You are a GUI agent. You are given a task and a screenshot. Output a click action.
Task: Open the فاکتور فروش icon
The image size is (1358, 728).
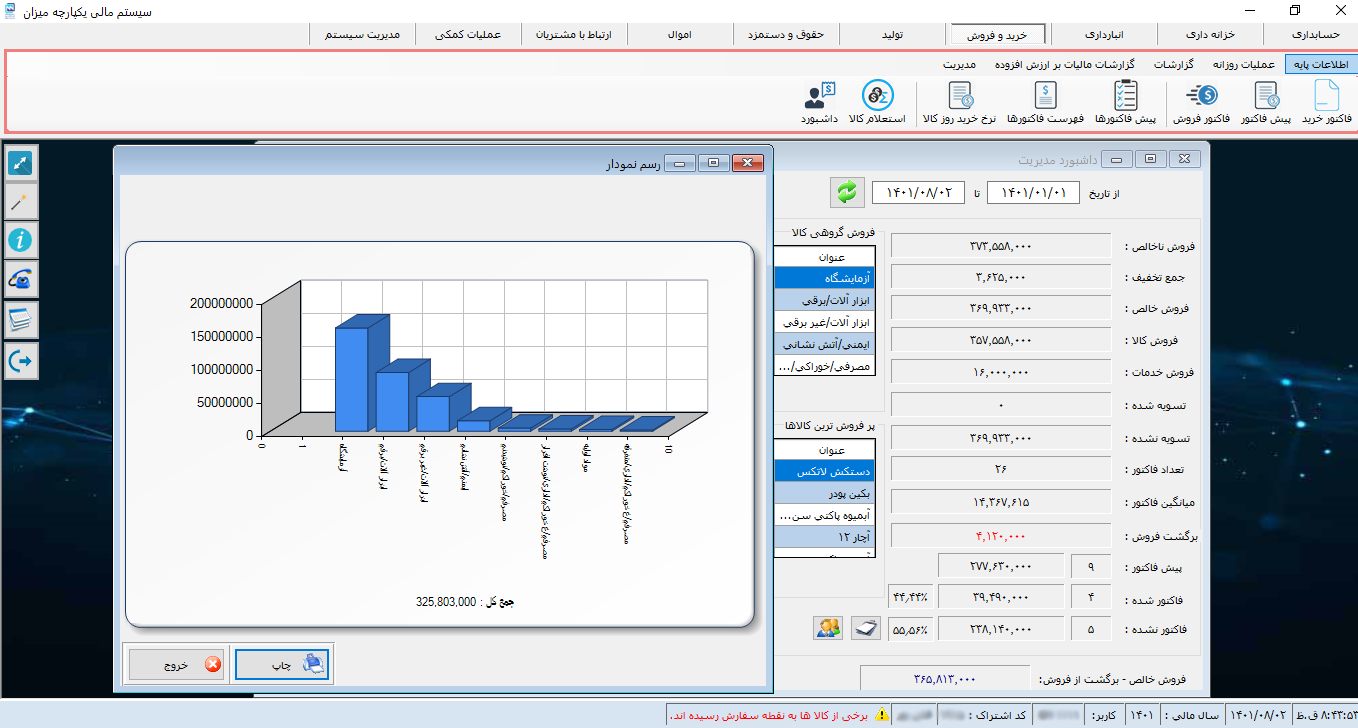point(1200,103)
